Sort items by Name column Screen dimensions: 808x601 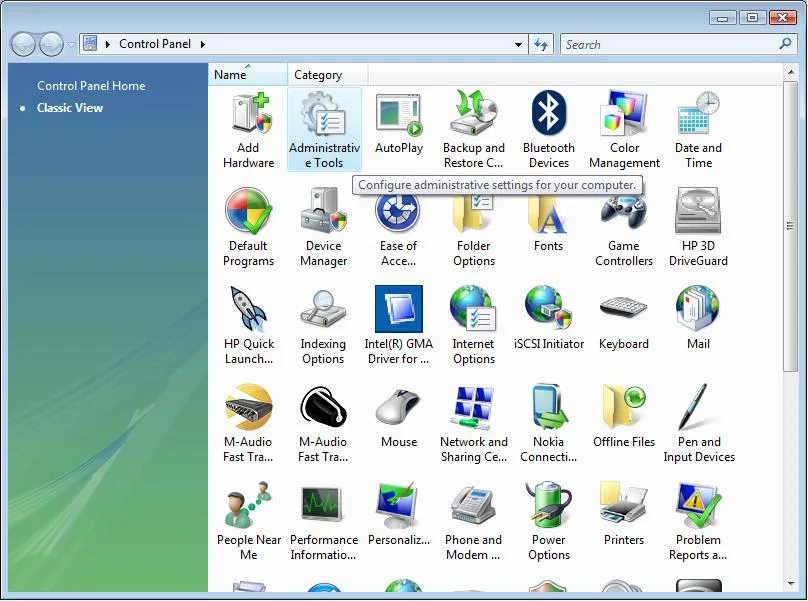coord(248,75)
